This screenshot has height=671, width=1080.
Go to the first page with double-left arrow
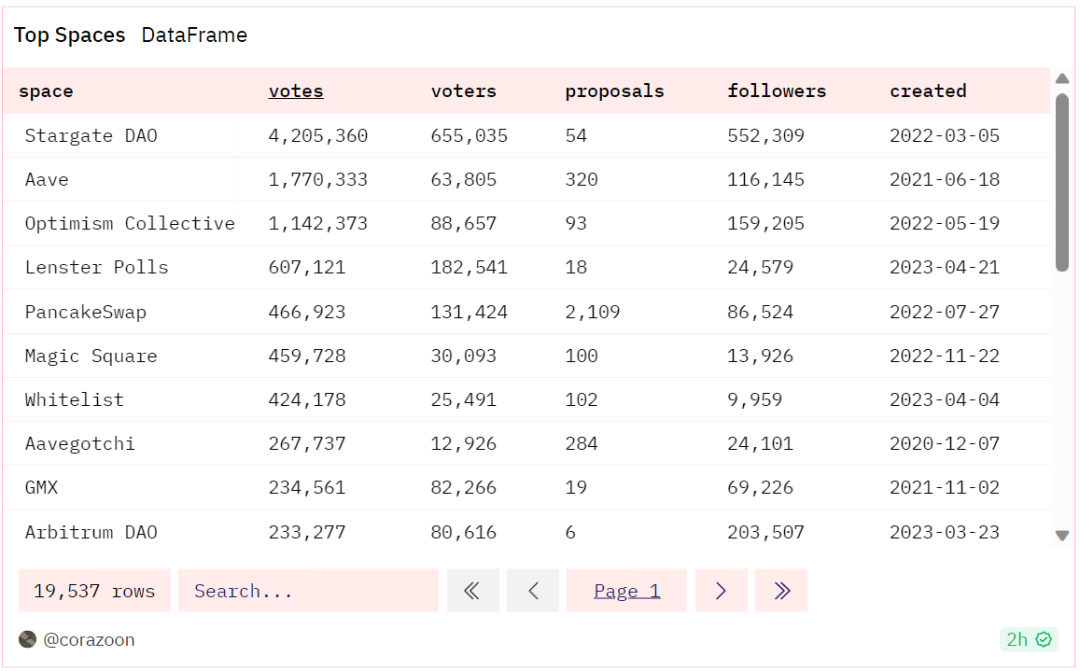[x=472, y=590]
